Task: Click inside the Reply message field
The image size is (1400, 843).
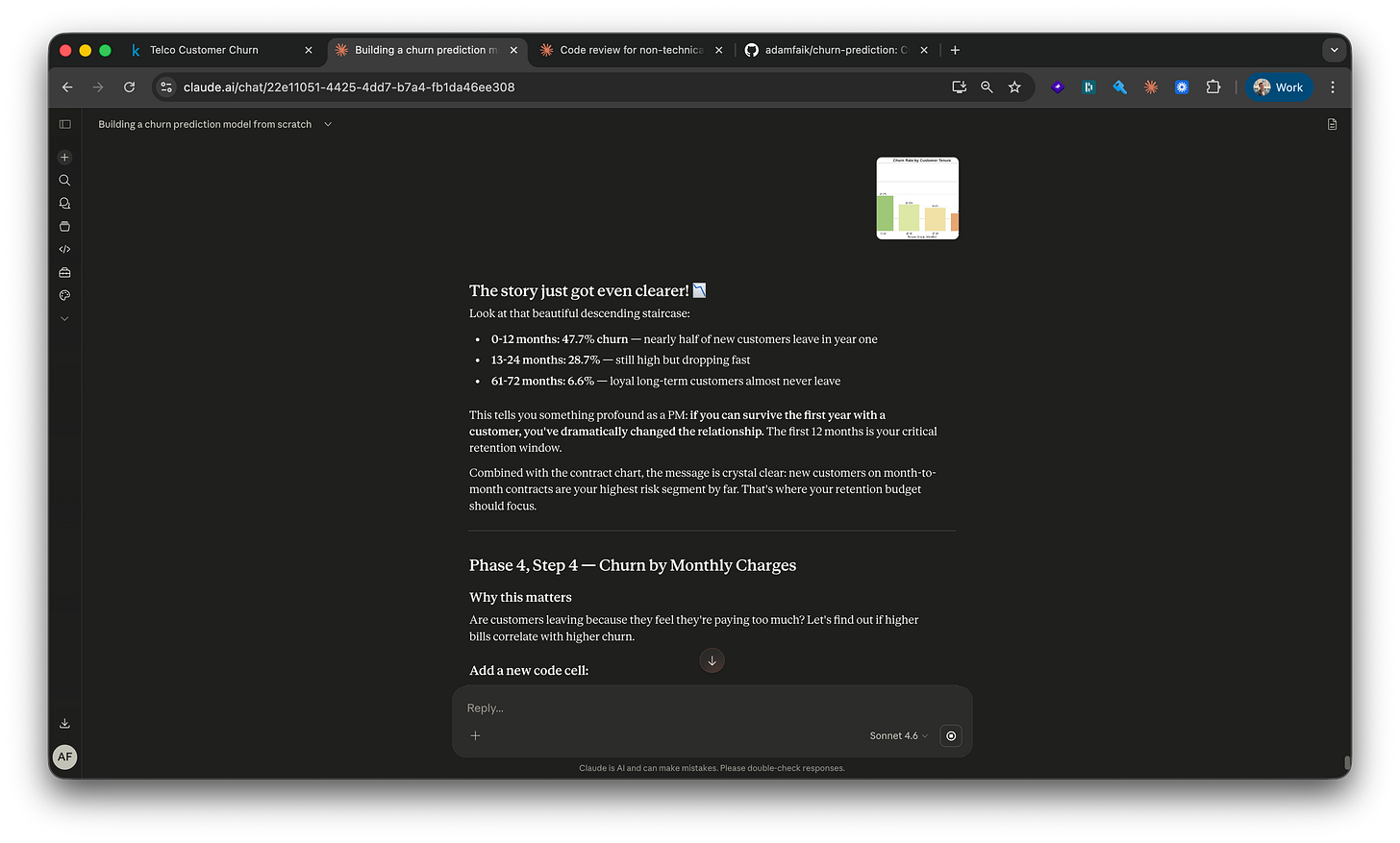Action: pos(673,707)
